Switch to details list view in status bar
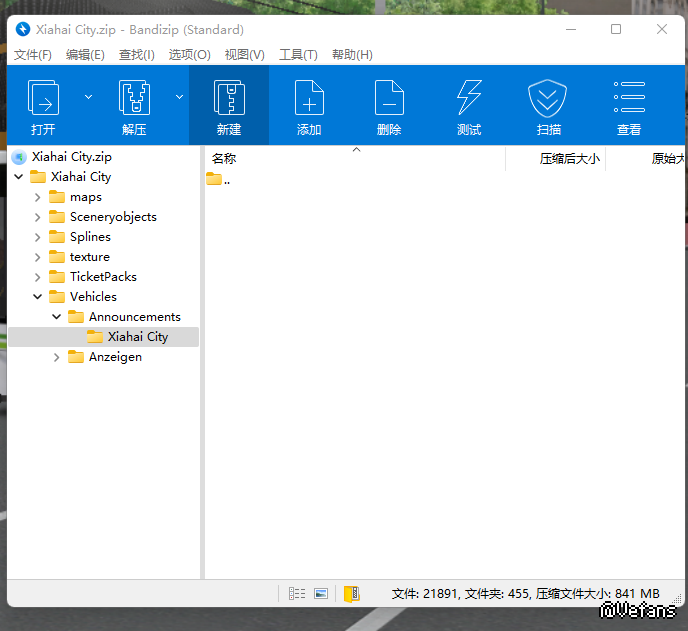 [x=297, y=593]
